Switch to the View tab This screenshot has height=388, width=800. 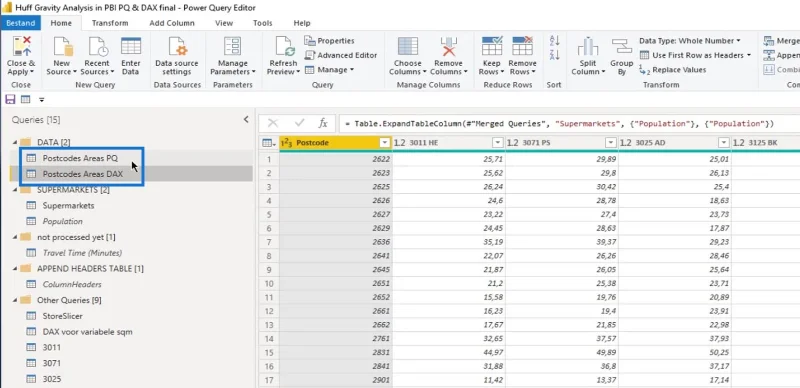pyautogui.click(x=224, y=23)
